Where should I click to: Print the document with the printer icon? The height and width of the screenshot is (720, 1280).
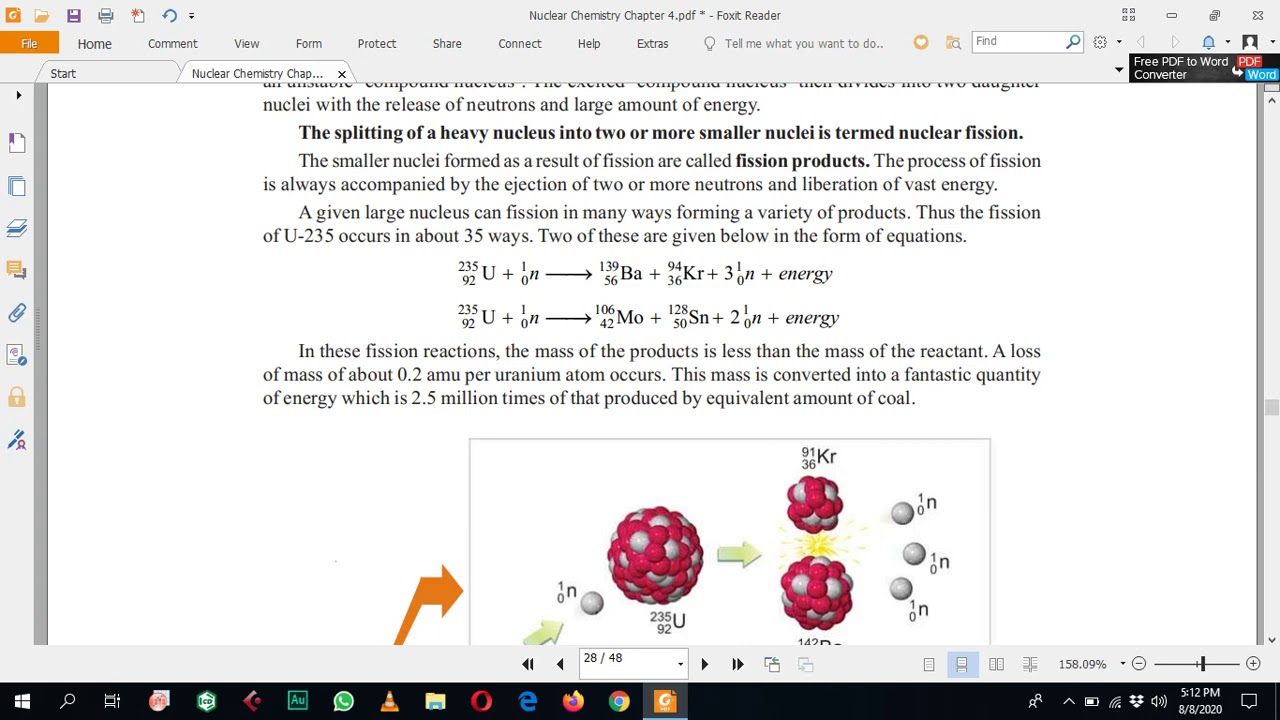tap(106, 16)
